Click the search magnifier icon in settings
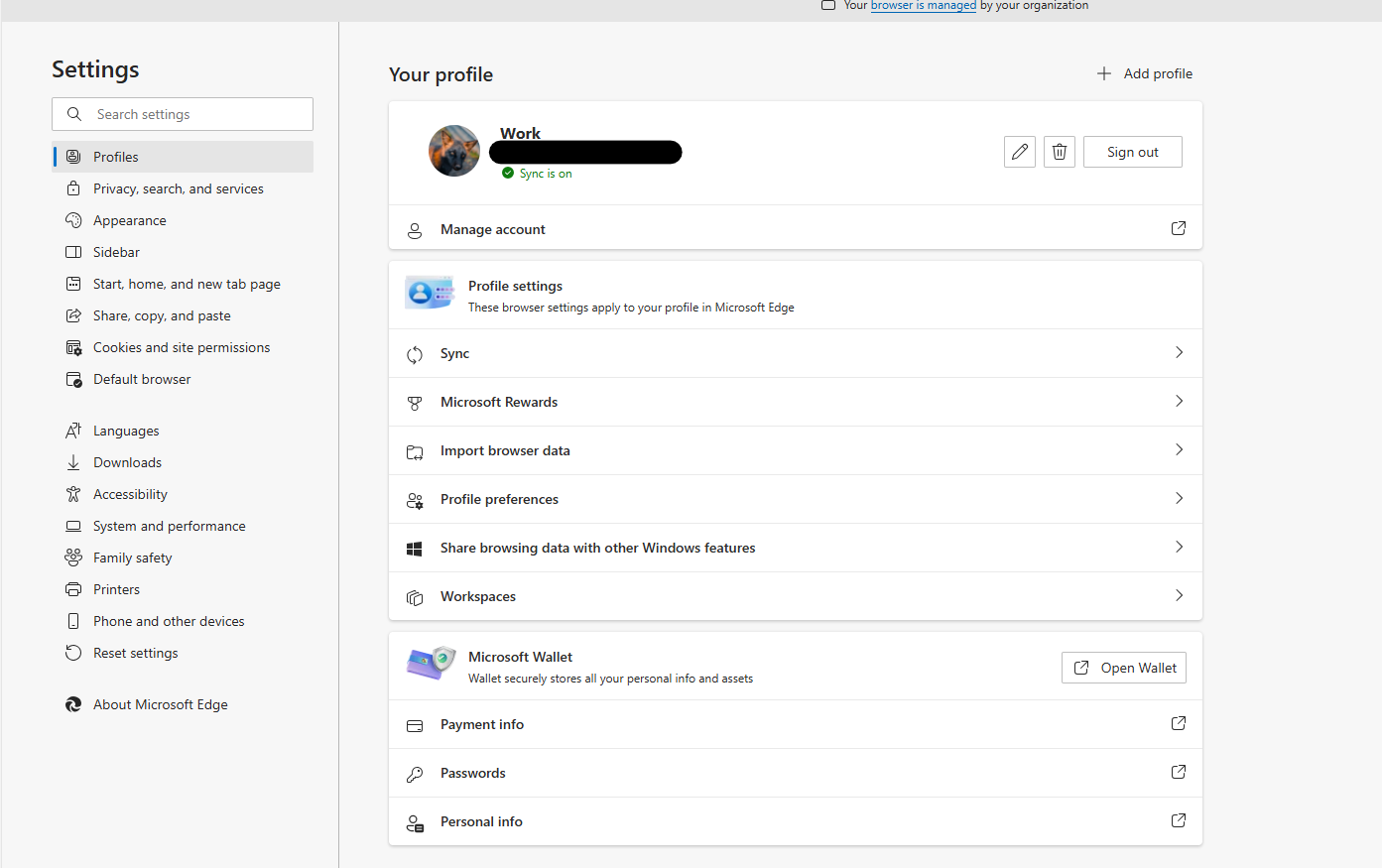This screenshot has width=1382, height=868. pos(74,114)
